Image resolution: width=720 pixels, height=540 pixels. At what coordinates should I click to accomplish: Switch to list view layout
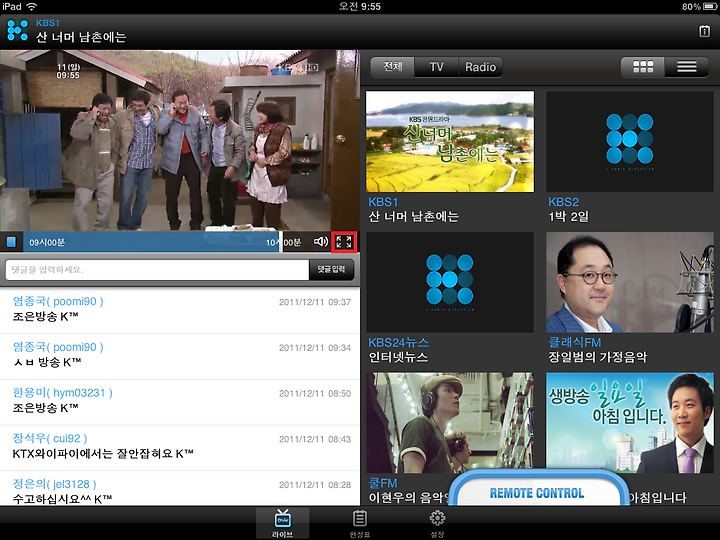pos(686,67)
